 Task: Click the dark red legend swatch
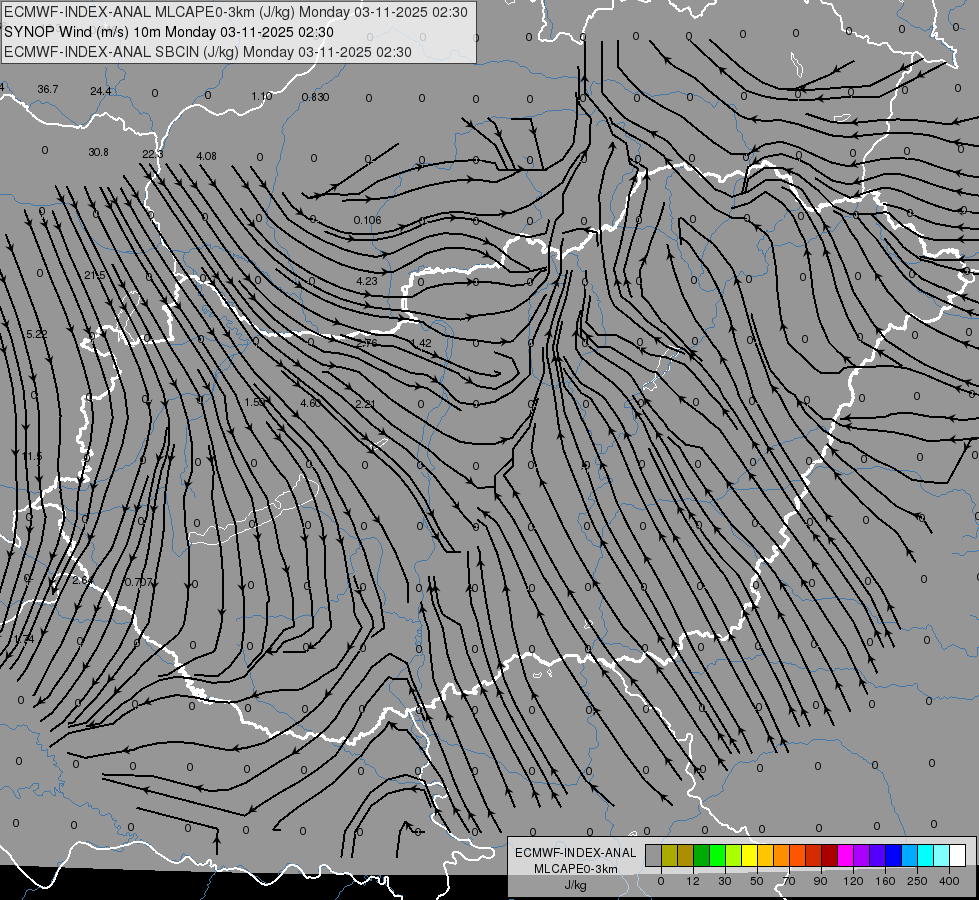pyautogui.click(x=829, y=855)
